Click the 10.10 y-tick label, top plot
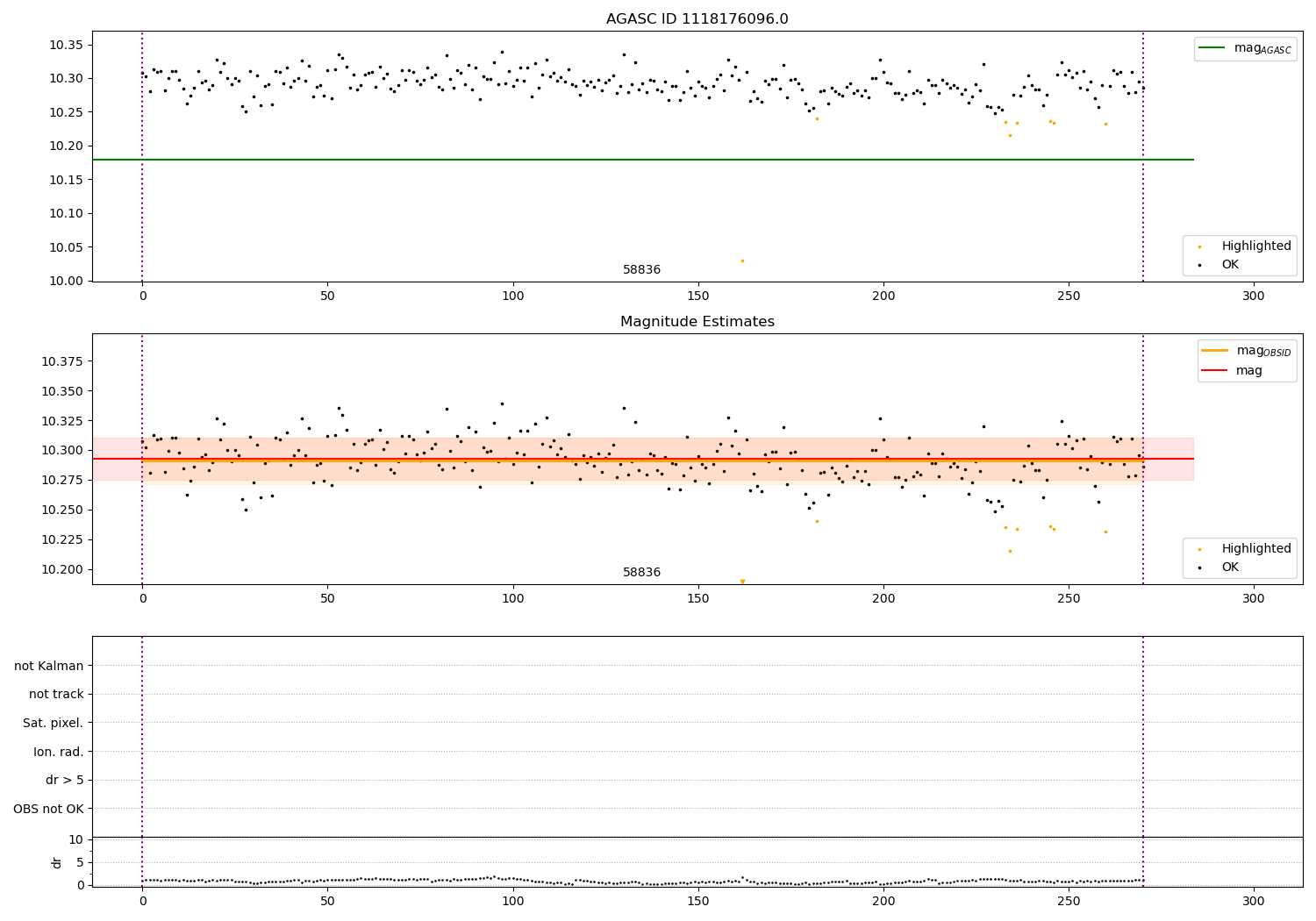 tap(64, 214)
